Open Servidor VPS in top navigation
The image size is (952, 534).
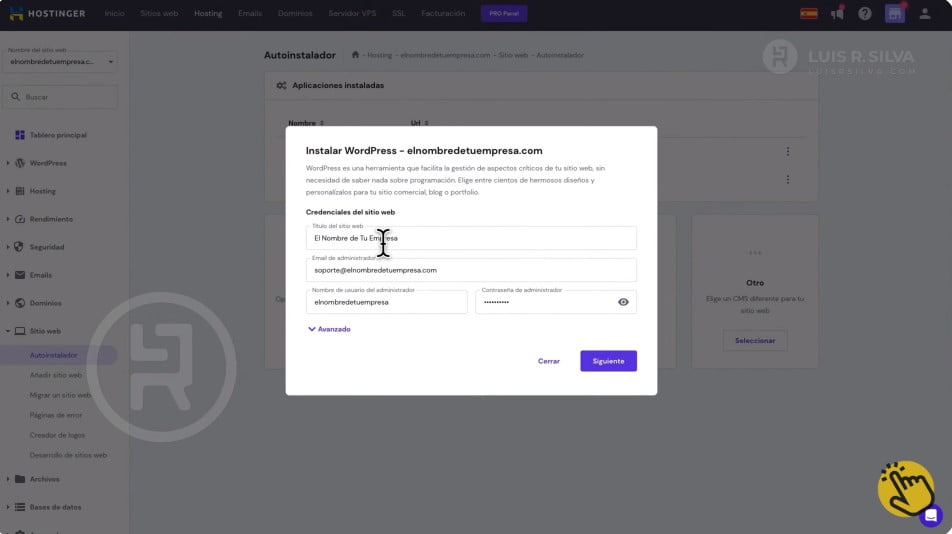coord(352,13)
